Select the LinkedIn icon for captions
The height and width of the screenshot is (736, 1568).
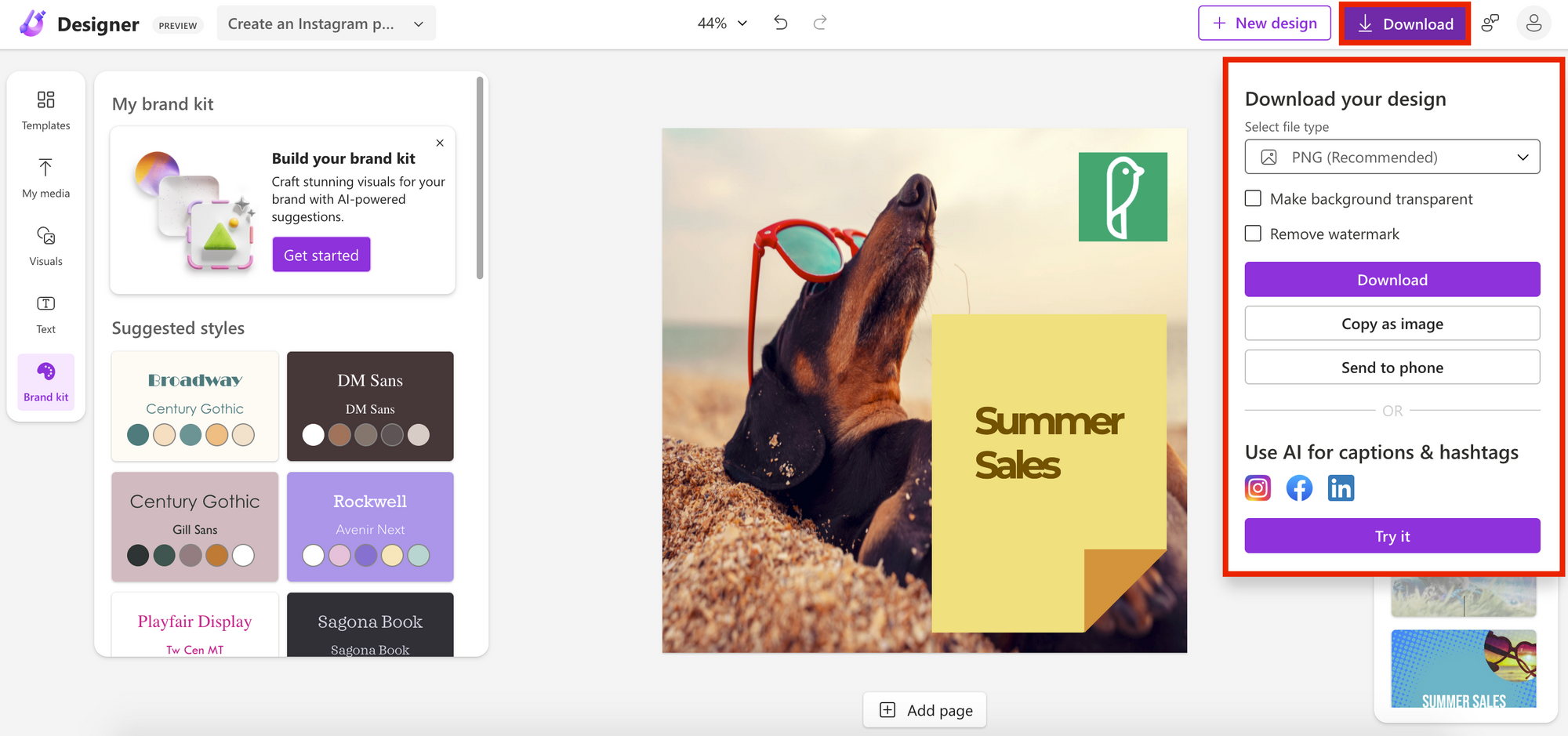coord(1341,488)
